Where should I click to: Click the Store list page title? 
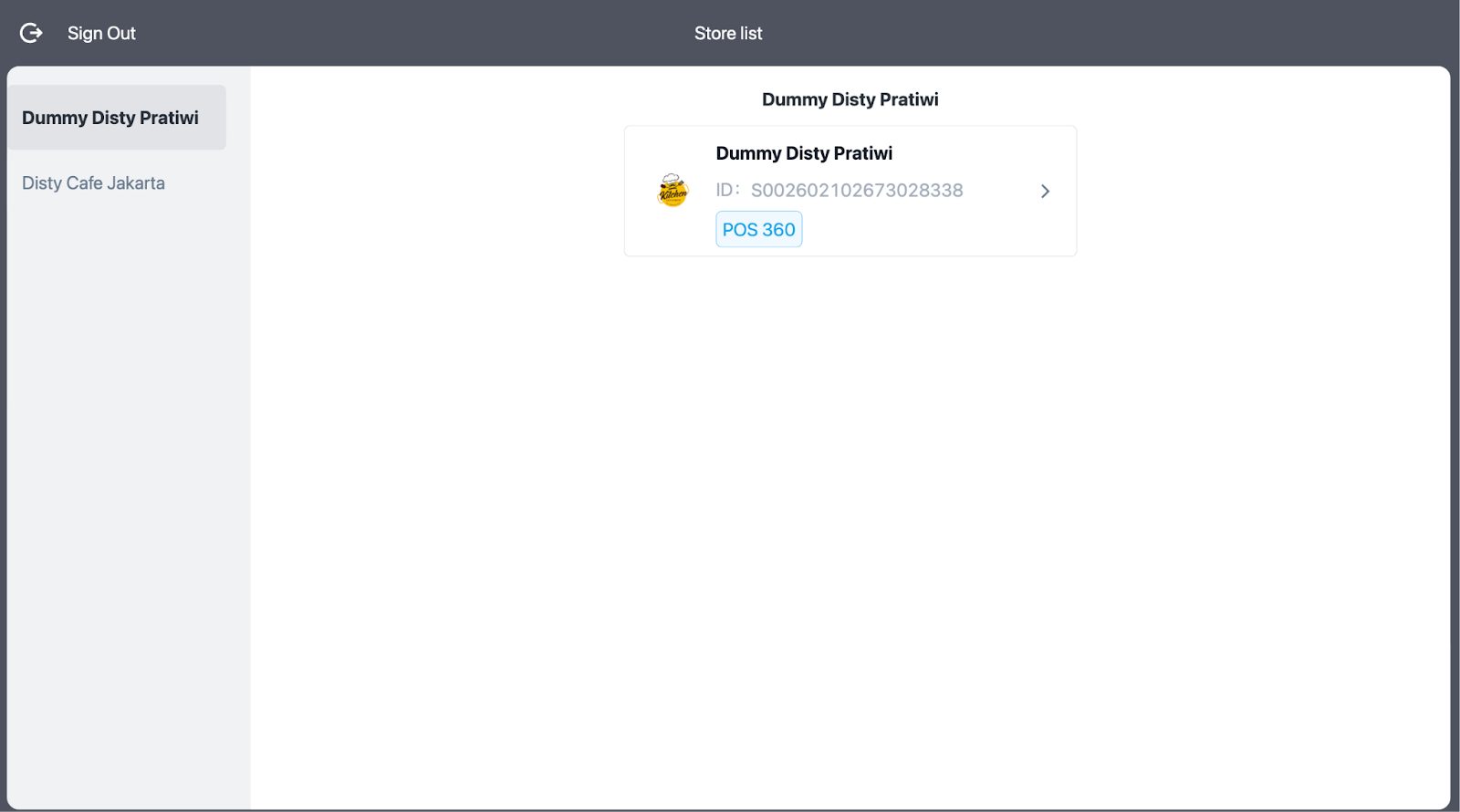(727, 33)
